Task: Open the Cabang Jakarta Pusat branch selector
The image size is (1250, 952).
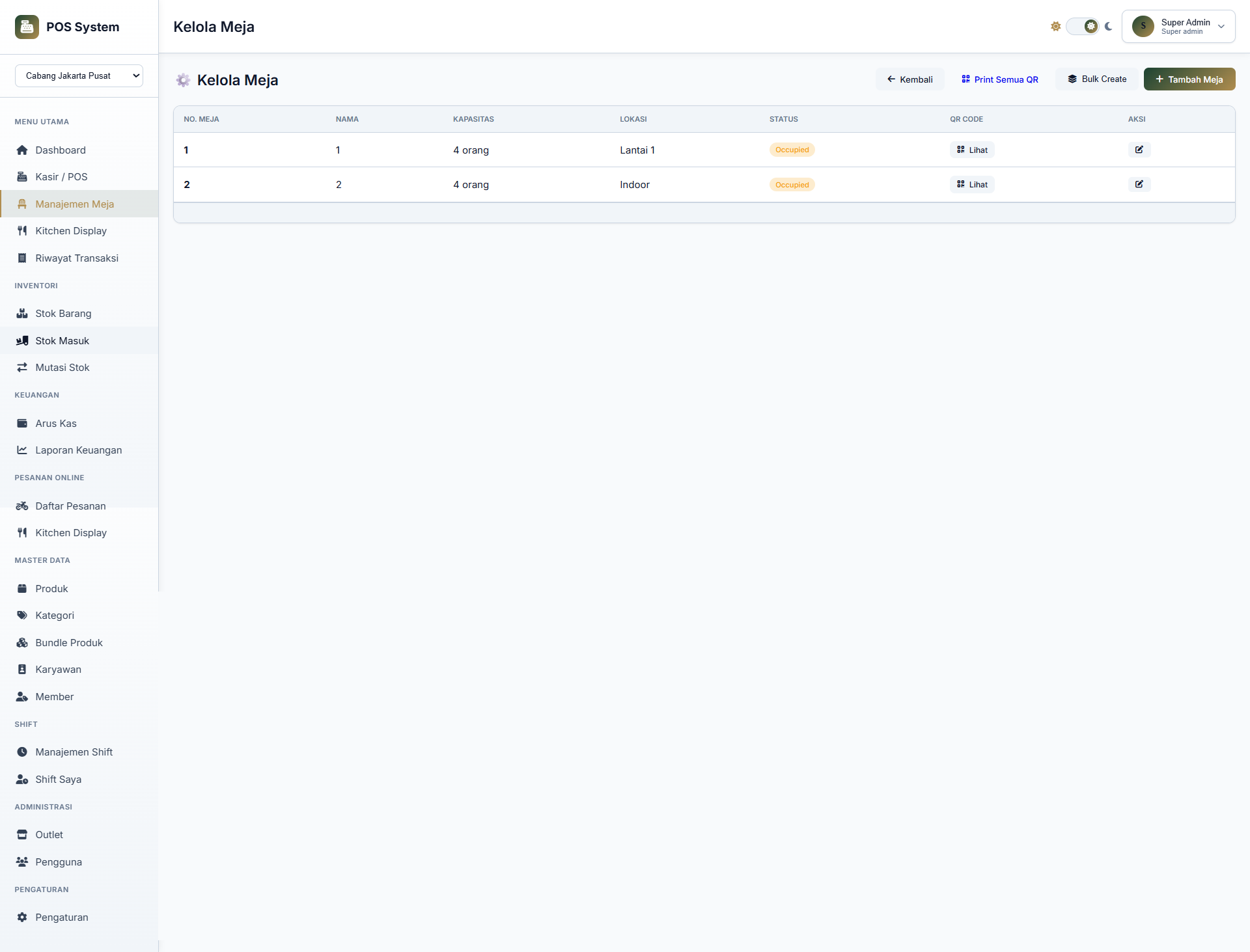Action: tap(79, 75)
